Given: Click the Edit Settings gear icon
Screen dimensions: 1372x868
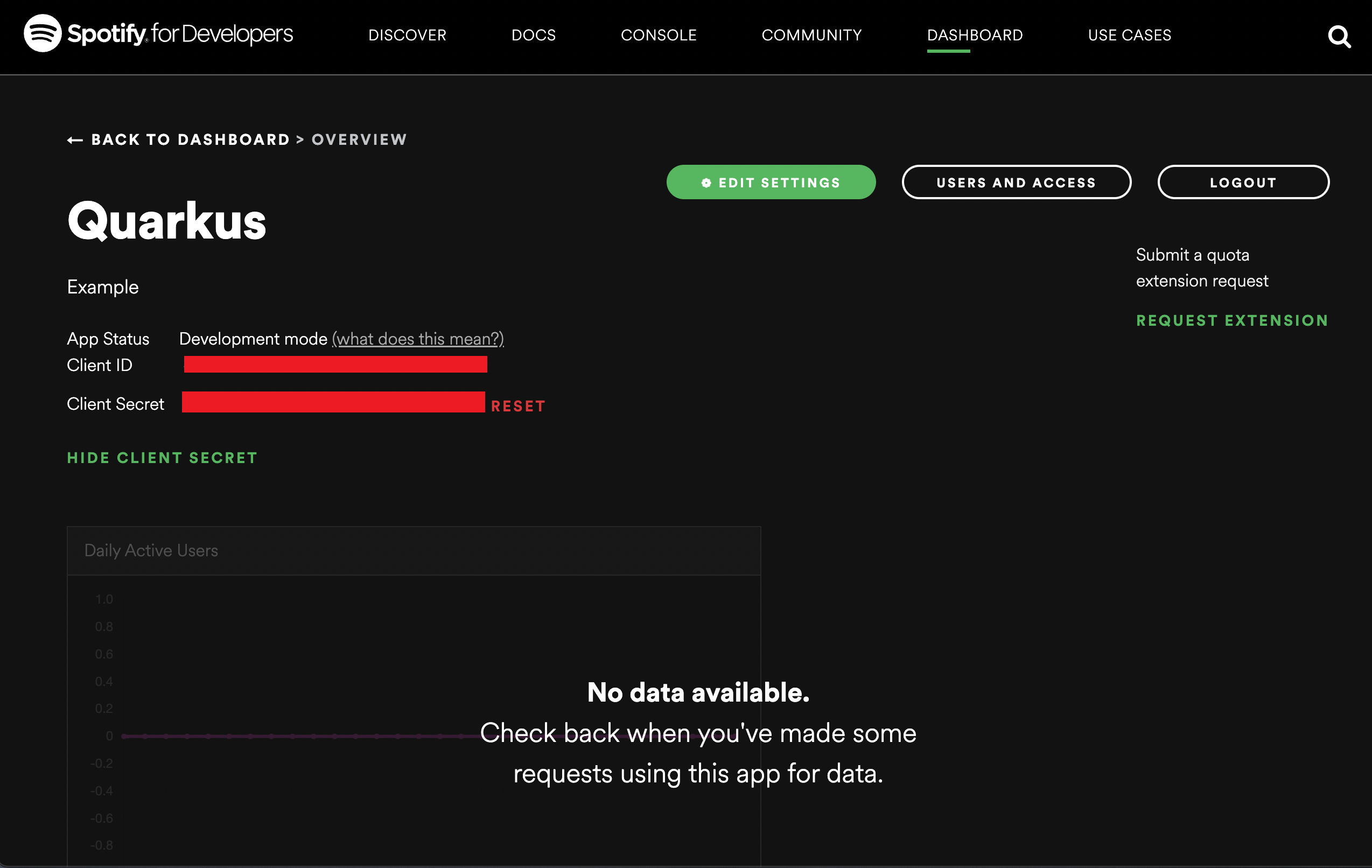Looking at the screenshot, I should (706, 182).
